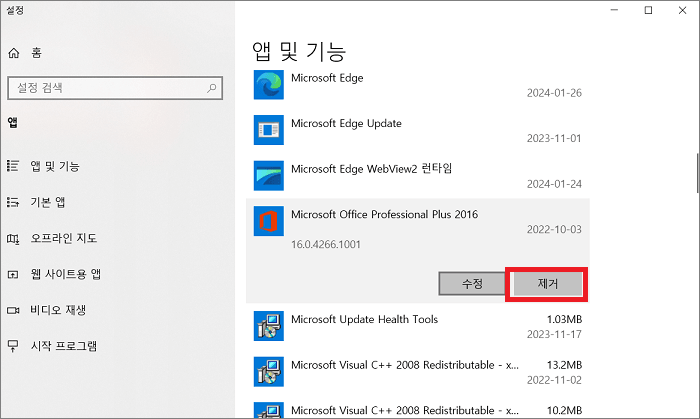The width and height of the screenshot is (700, 419).
Task: Click the Microsoft Update Health Tools icon
Action: pos(269,326)
